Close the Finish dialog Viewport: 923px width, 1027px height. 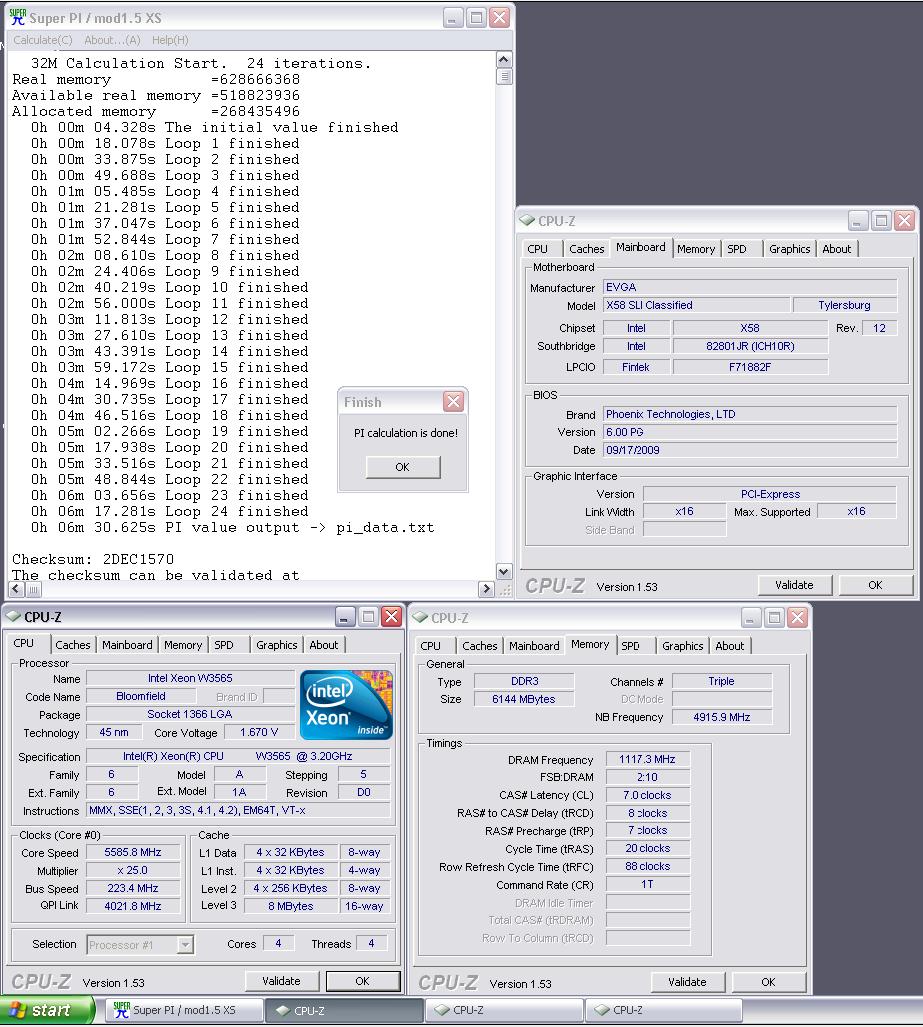click(x=453, y=401)
